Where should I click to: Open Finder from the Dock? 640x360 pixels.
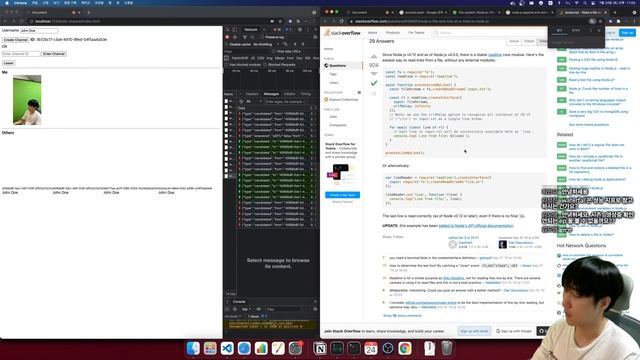(x=193, y=348)
